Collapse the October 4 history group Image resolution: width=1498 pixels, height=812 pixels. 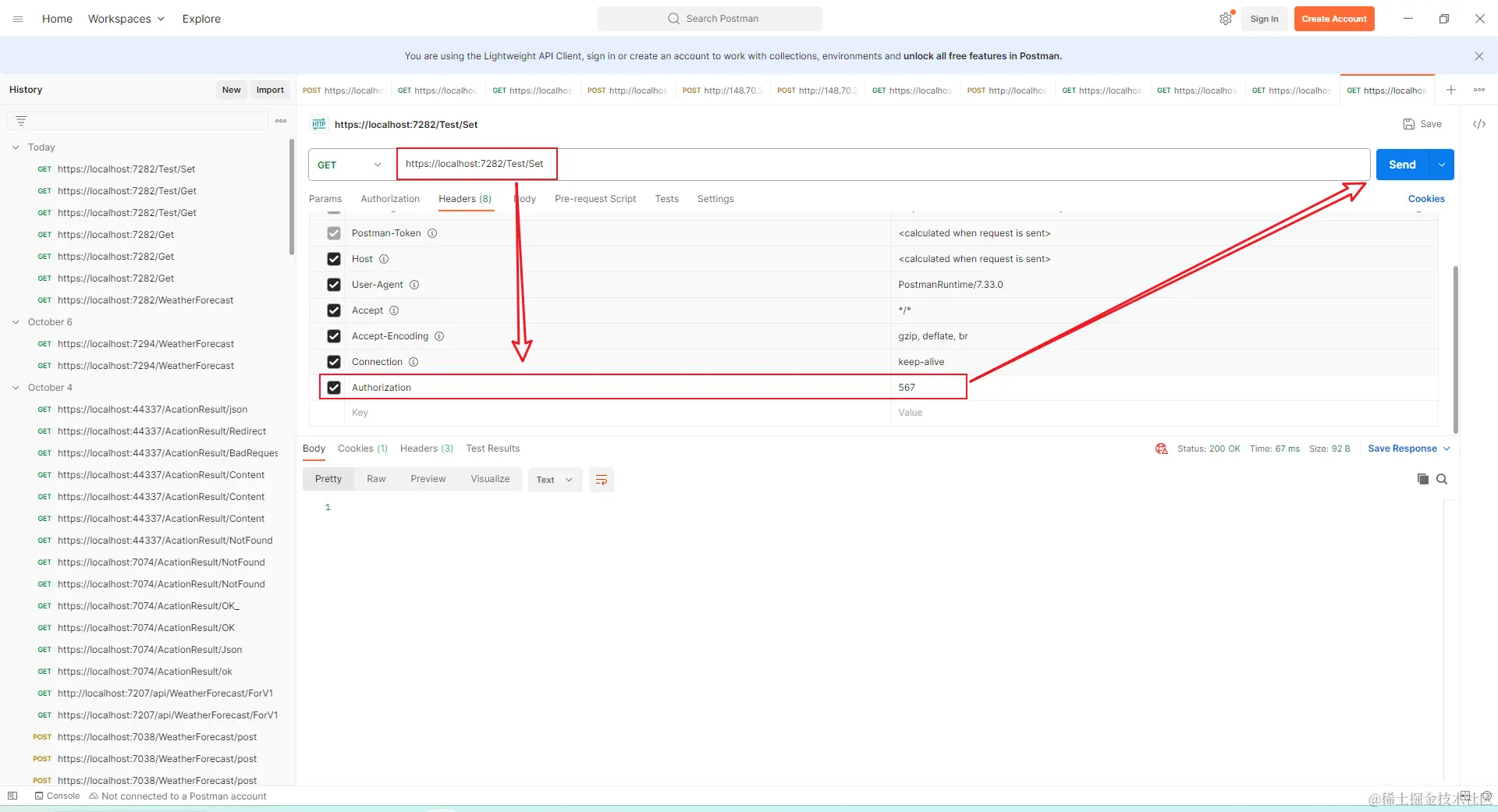point(16,388)
